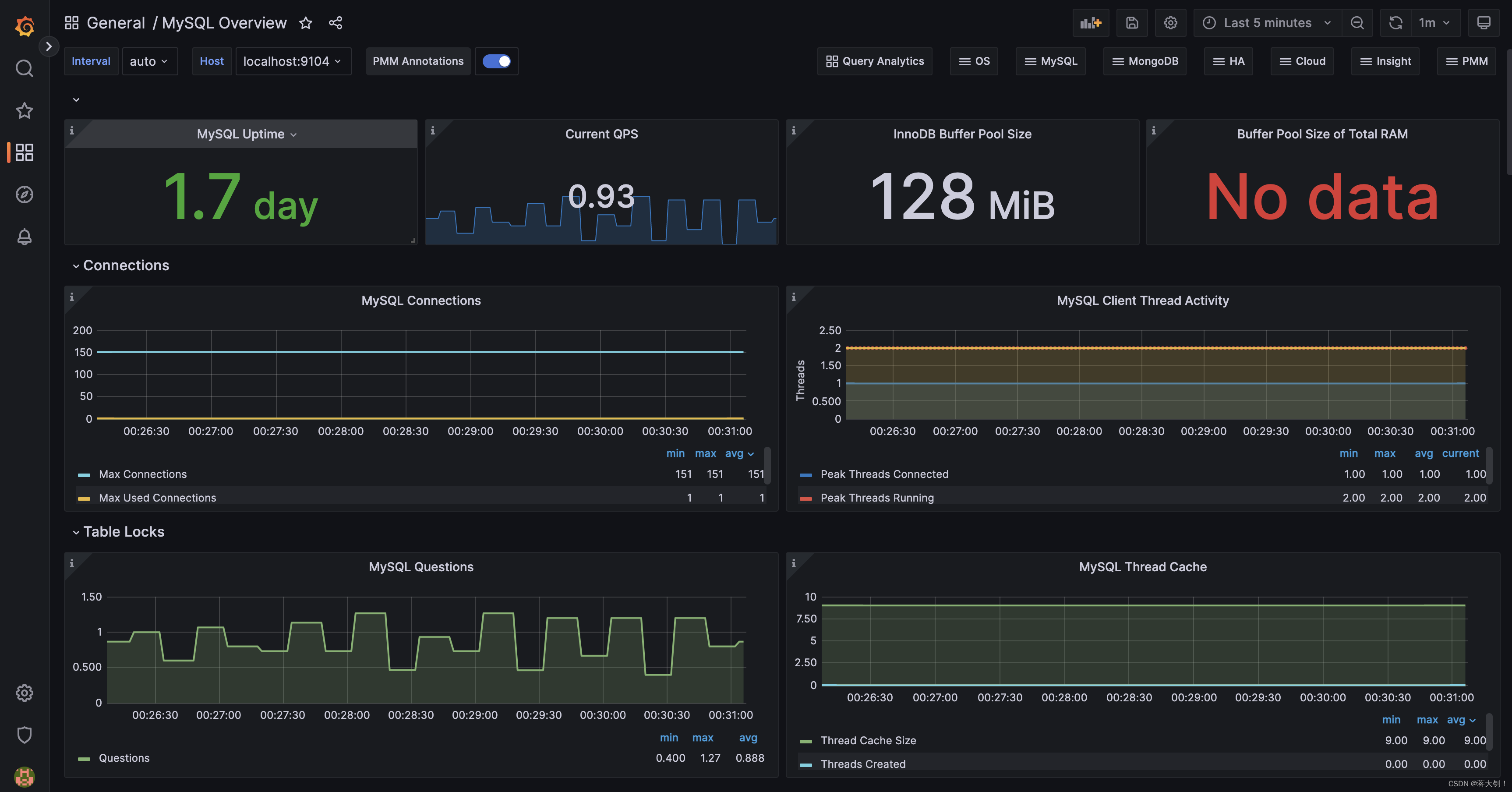Toggle Peak Threads Connected series
Screen dimensions: 1512x792
884,474
